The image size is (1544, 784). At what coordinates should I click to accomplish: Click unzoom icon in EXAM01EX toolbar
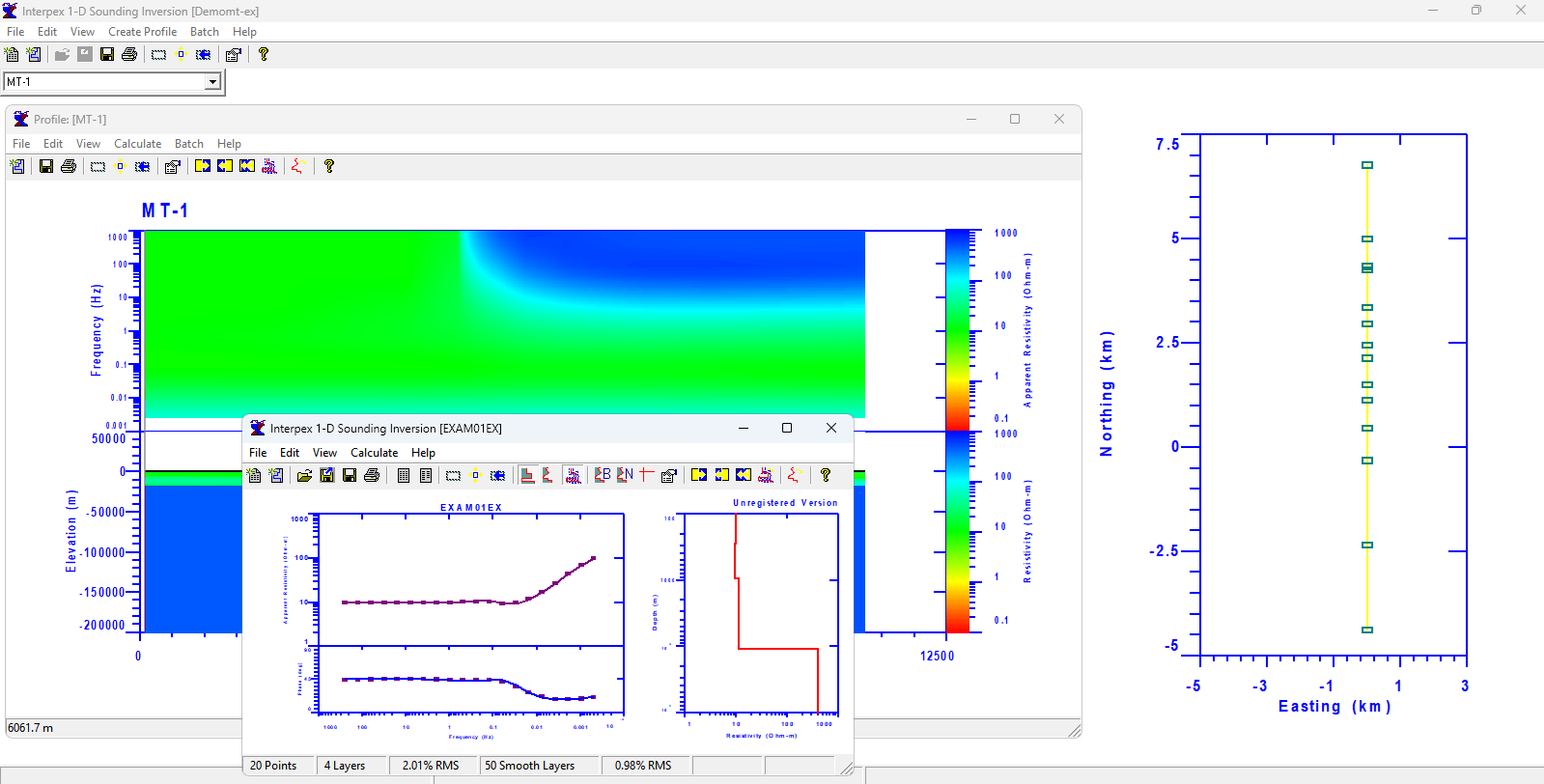(x=497, y=475)
